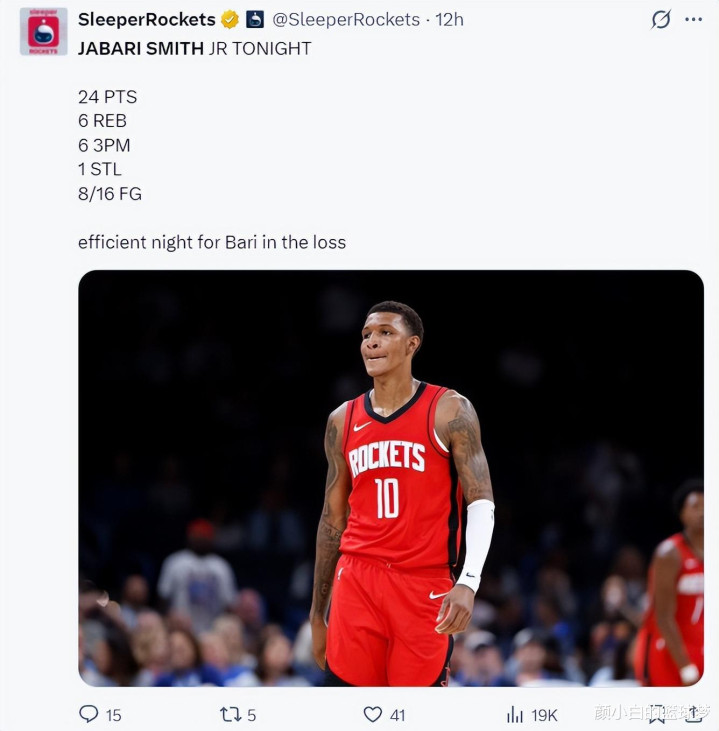Click the reply speech bubble icon

tap(89, 714)
